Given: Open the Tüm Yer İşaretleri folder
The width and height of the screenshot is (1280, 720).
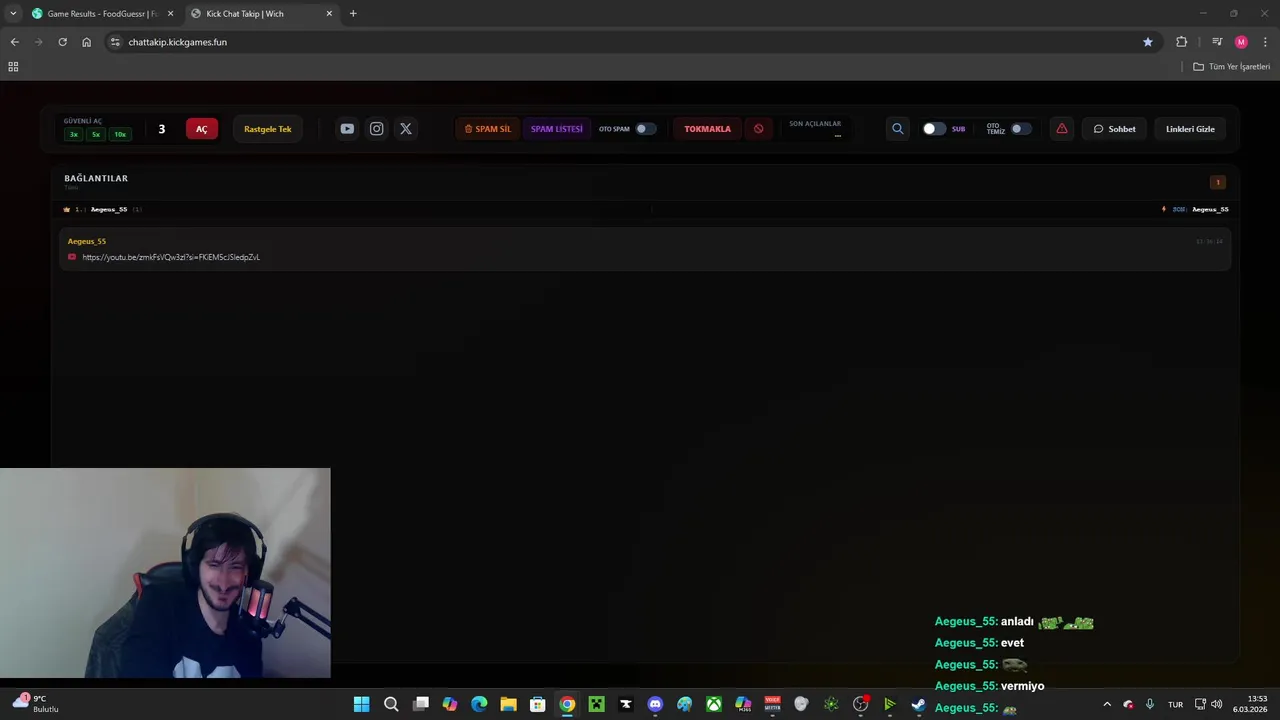Looking at the screenshot, I should 1231,67.
